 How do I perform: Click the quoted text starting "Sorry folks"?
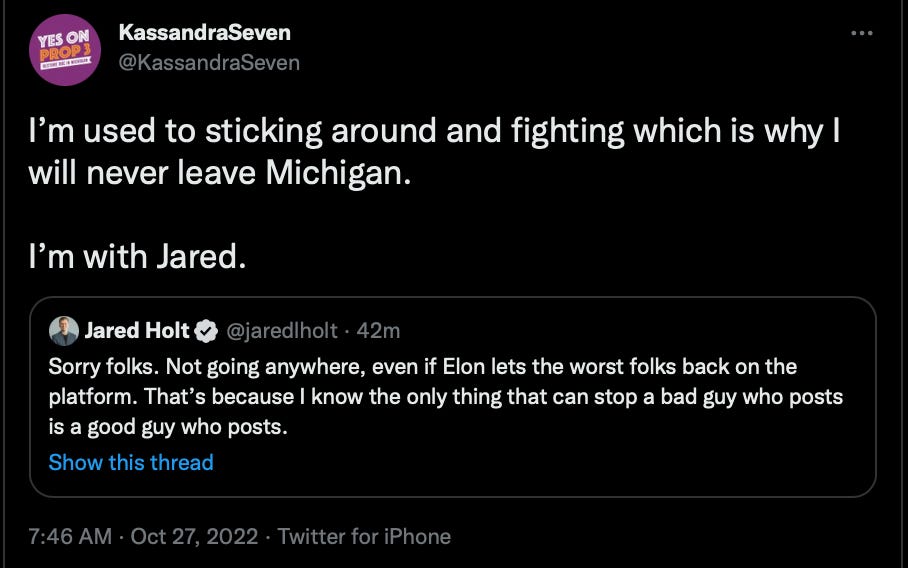tap(422, 366)
